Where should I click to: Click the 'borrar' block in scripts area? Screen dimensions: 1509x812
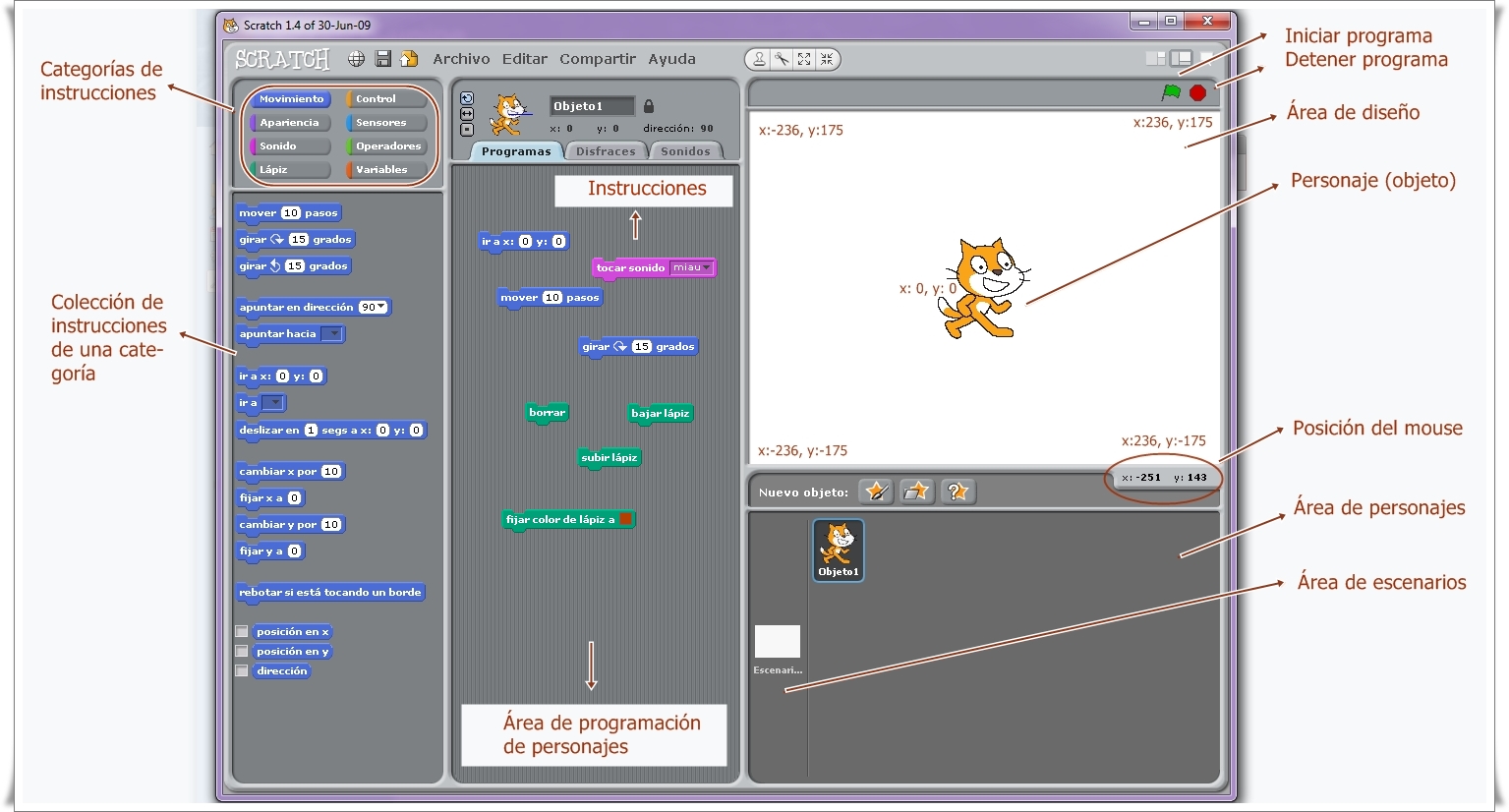point(547,413)
